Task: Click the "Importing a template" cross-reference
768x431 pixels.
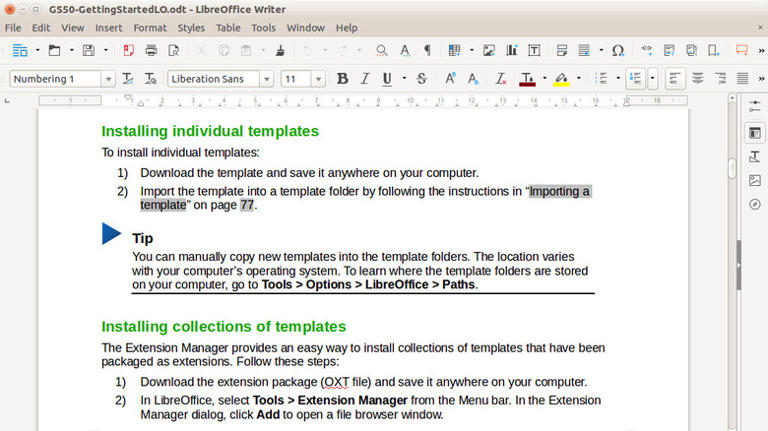Action: pyautogui.click(x=559, y=191)
